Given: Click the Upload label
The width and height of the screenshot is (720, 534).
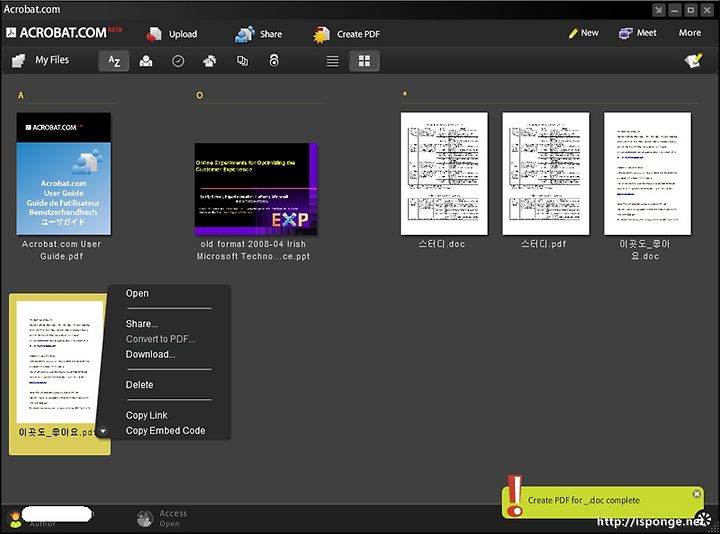Looking at the screenshot, I should click(x=183, y=34).
